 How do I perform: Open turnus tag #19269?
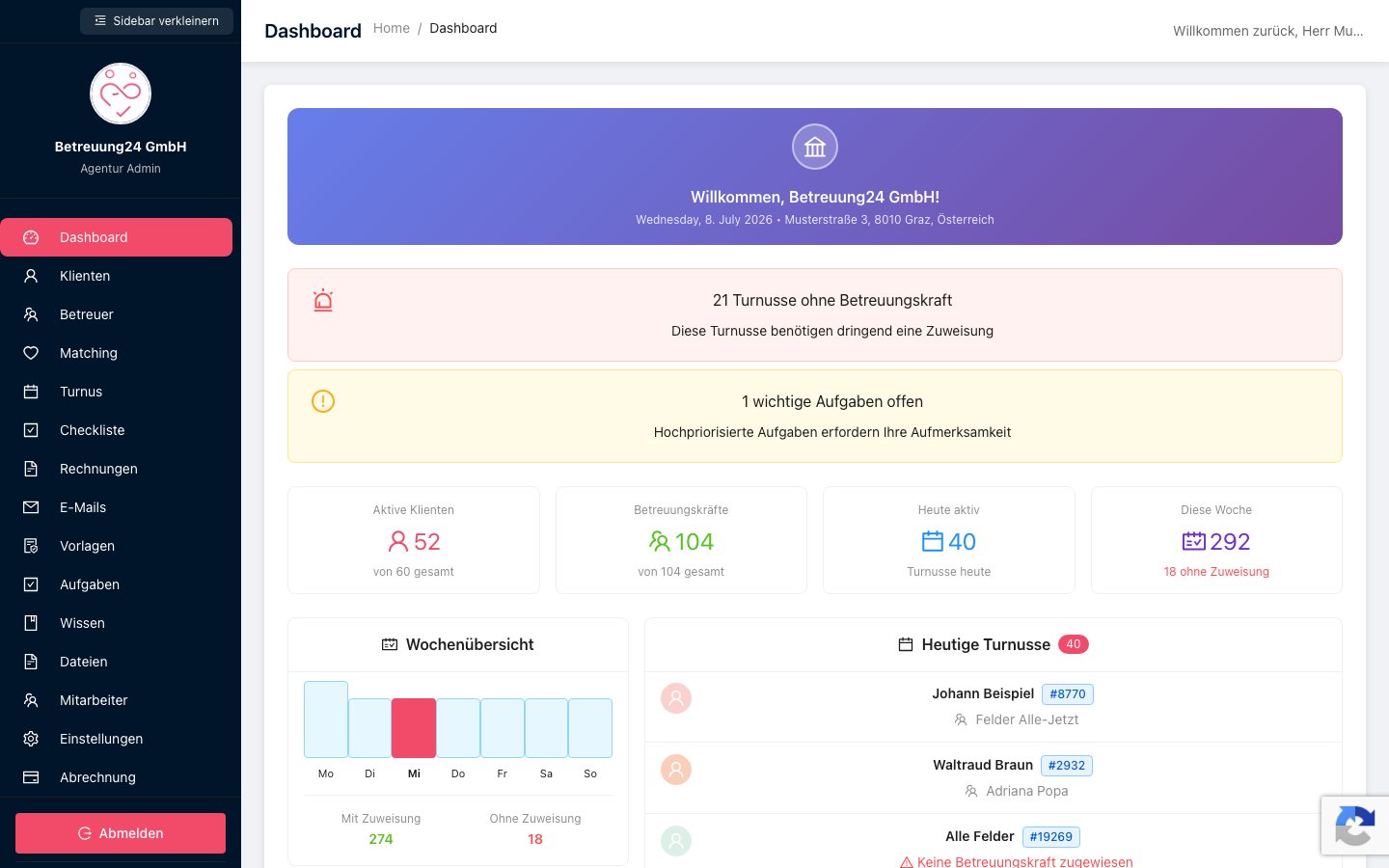[x=1051, y=837]
